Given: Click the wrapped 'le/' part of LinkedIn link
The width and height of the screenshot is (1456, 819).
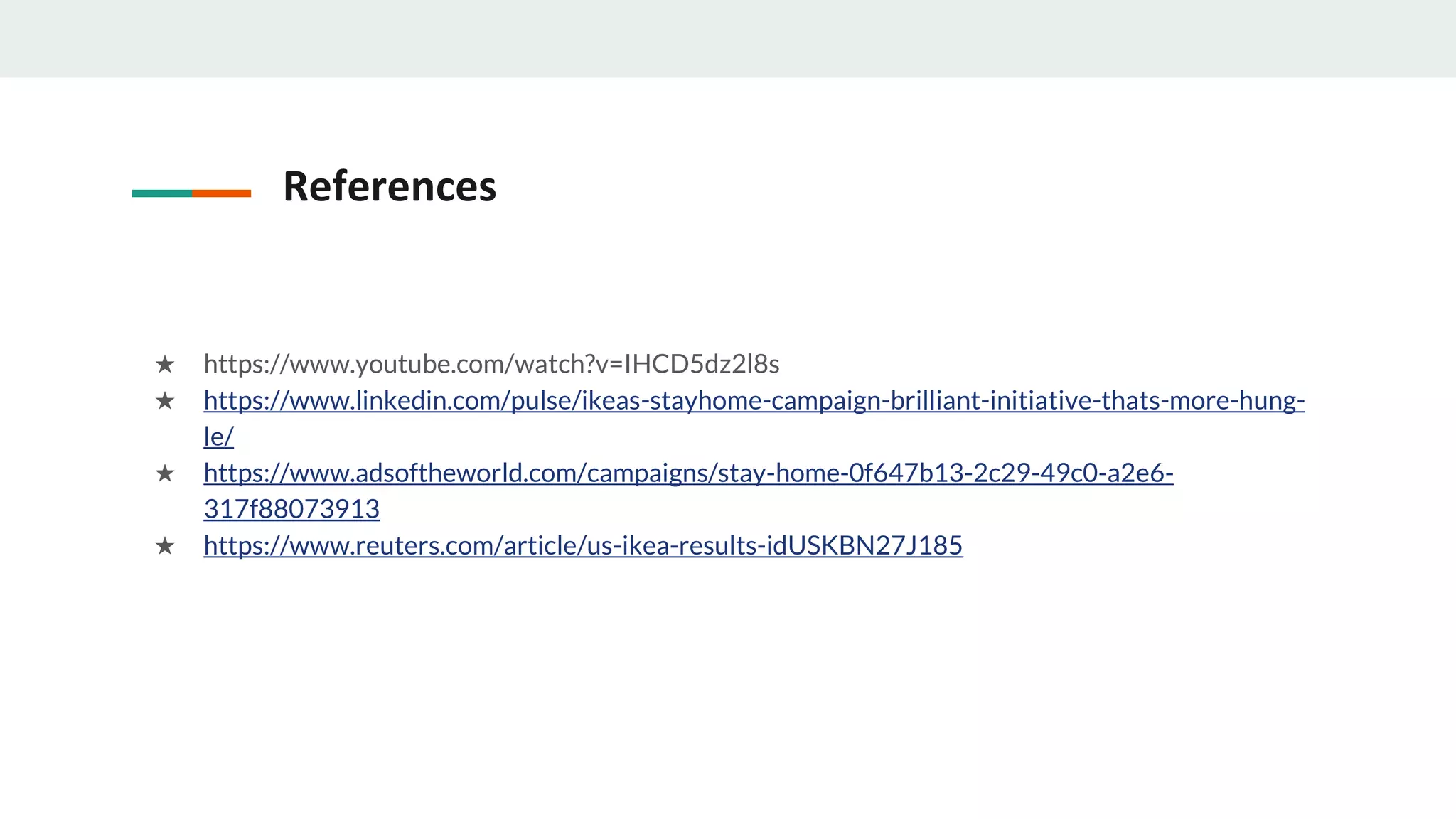Looking at the screenshot, I should (218, 437).
